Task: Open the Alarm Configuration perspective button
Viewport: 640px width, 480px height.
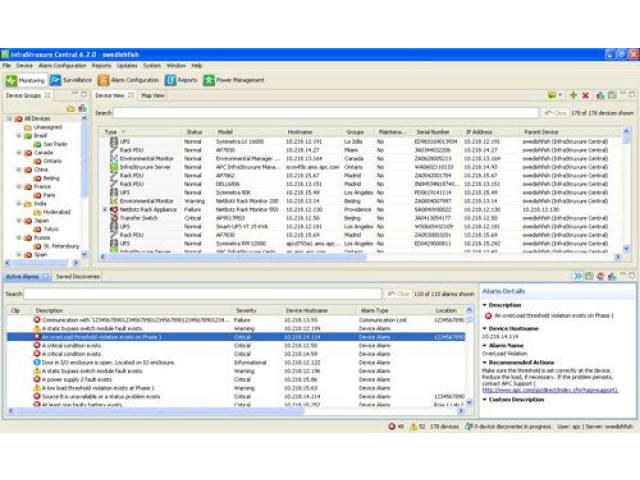Action: pos(129,80)
